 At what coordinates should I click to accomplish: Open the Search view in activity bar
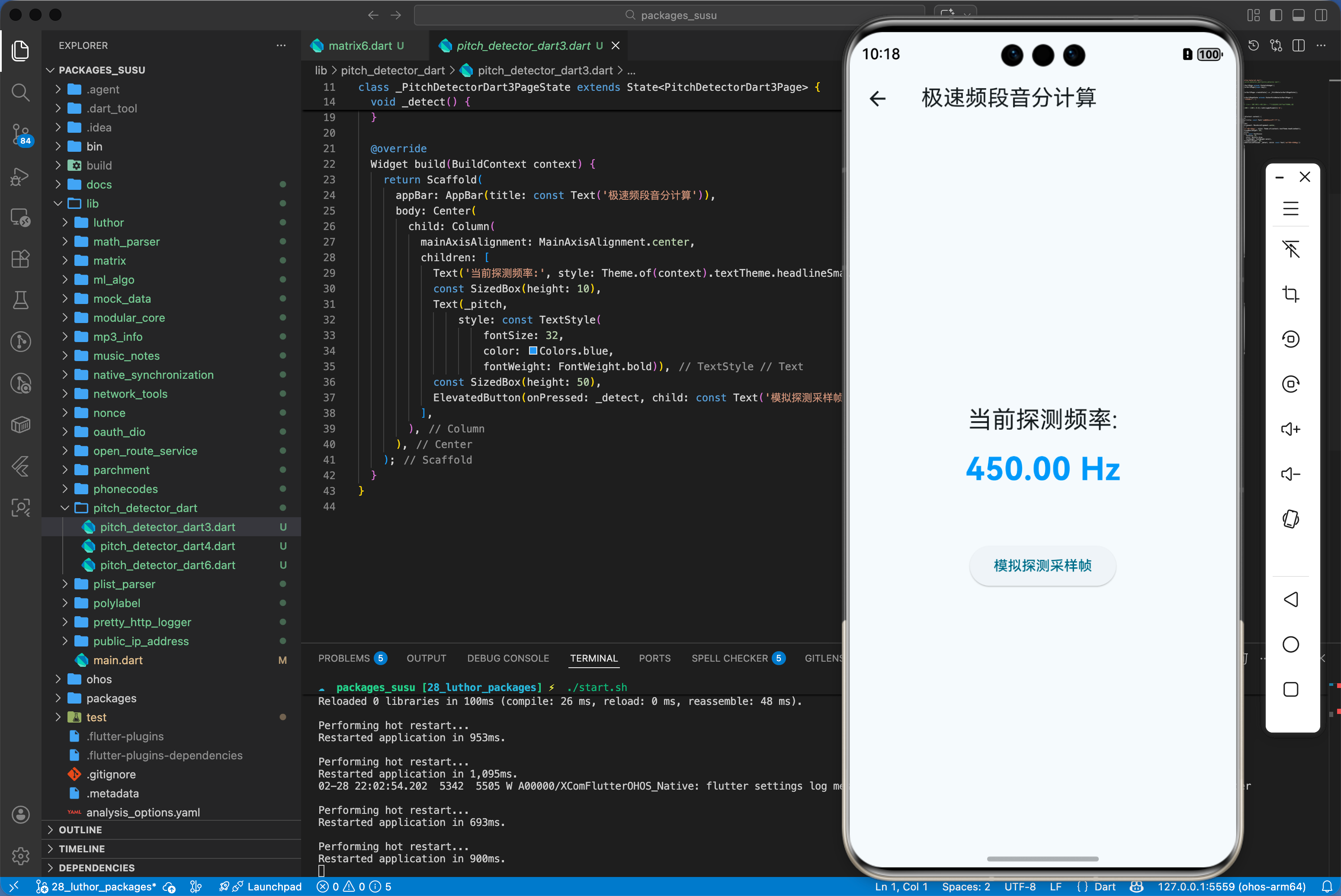click(x=21, y=92)
